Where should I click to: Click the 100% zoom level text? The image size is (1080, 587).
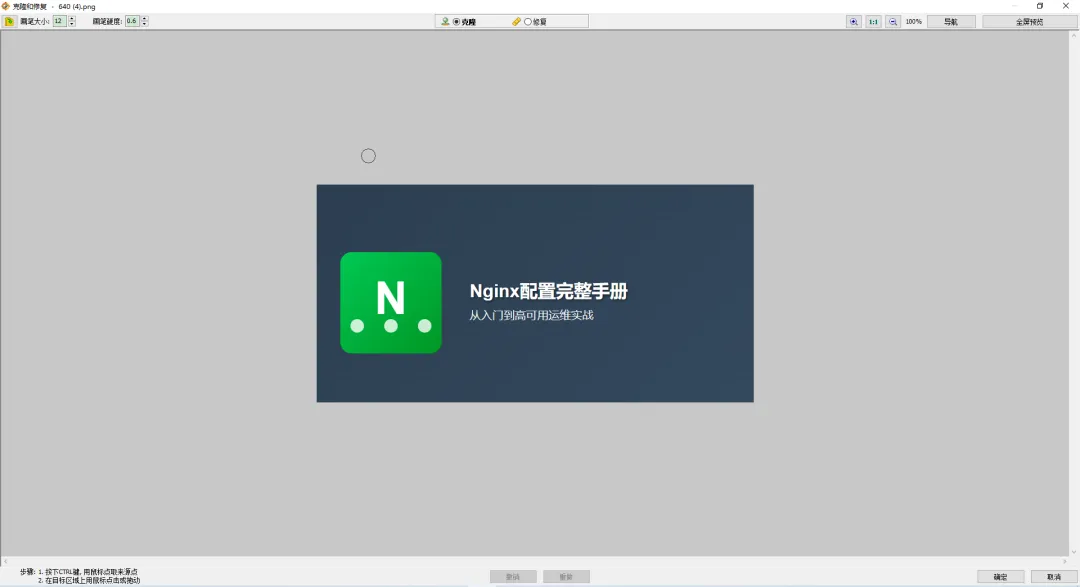point(913,22)
